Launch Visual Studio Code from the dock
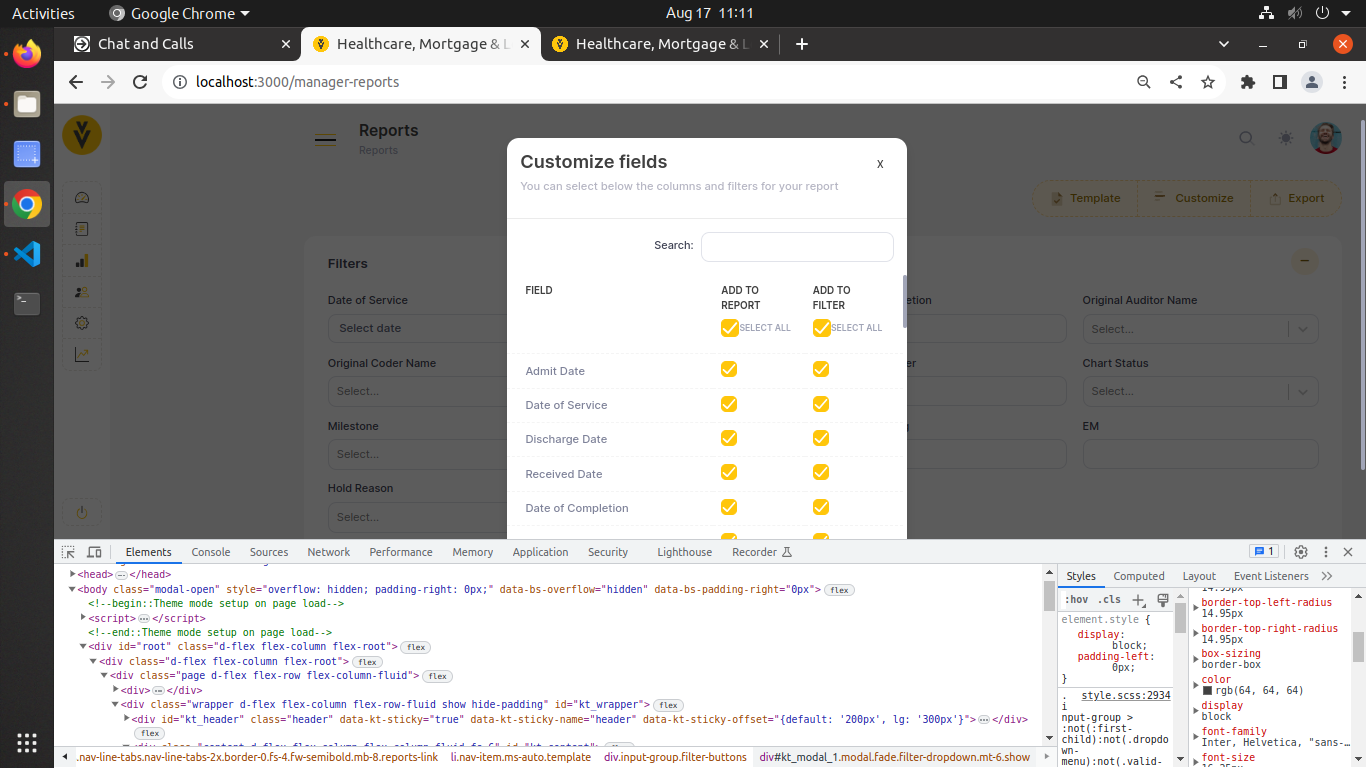Viewport: 1366px width, 768px height. 27,254
